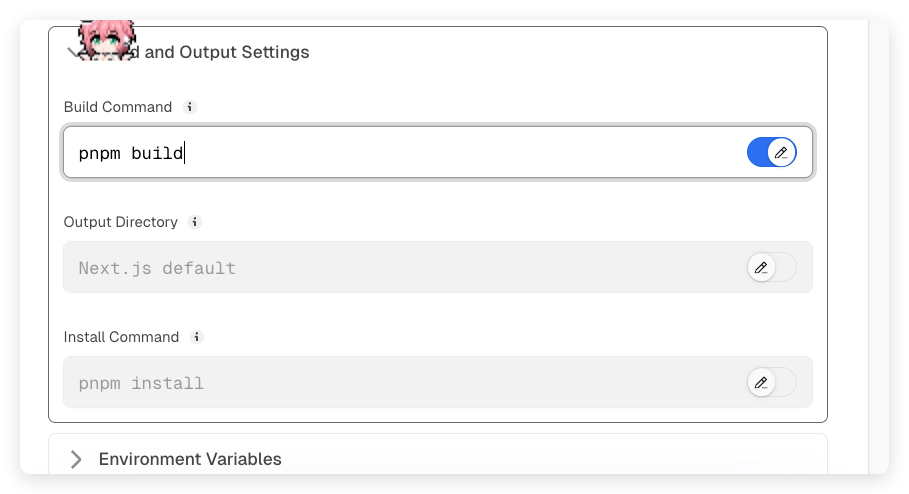Click the pencil icon in the Install Command row
909x494 pixels.
762,383
